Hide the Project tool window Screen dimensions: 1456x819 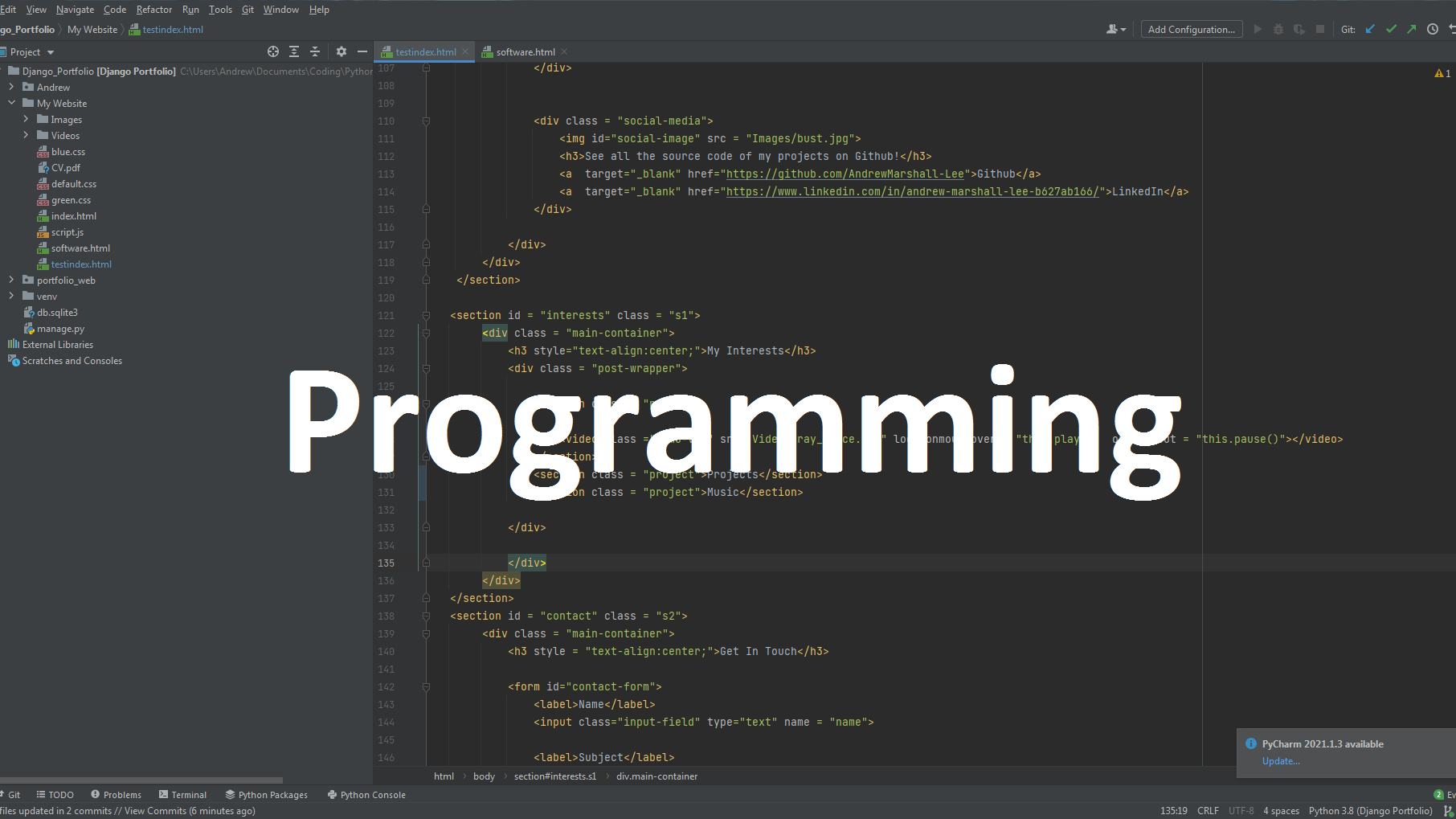click(x=362, y=51)
